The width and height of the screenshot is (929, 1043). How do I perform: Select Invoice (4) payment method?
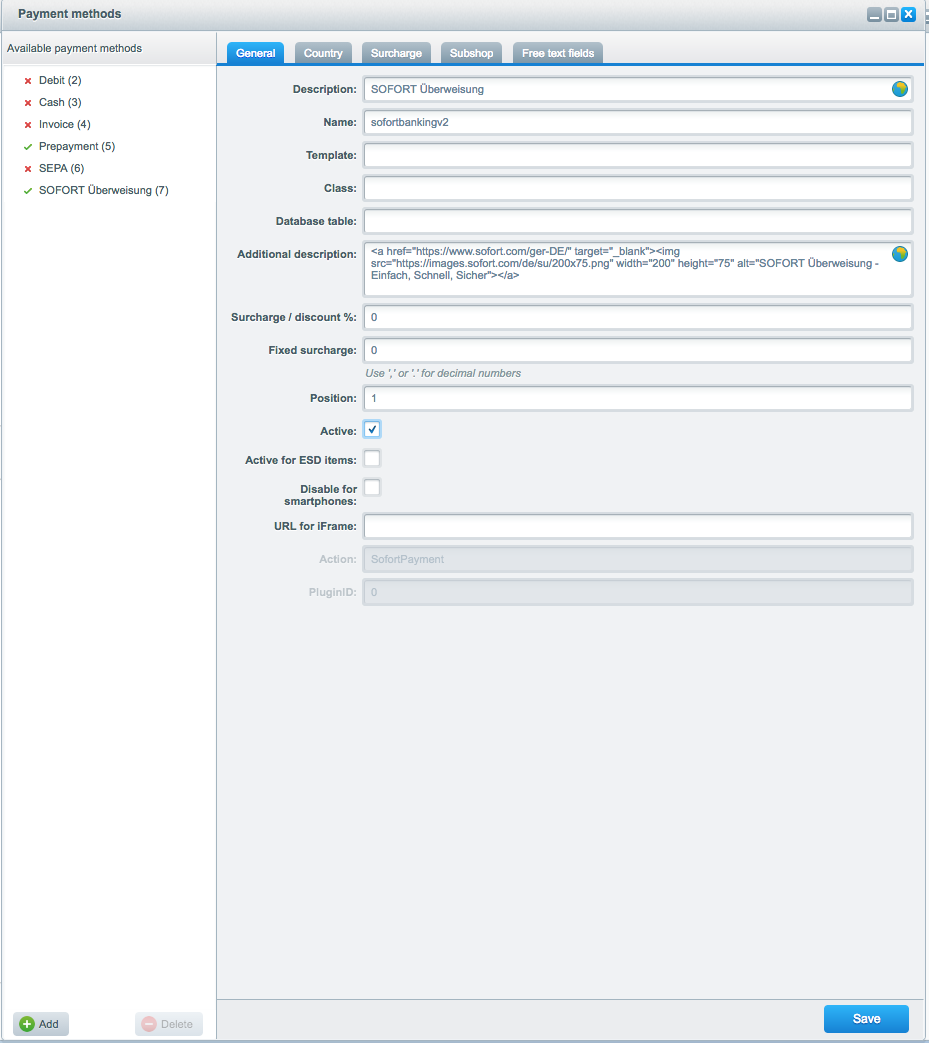tap(64, 124)
